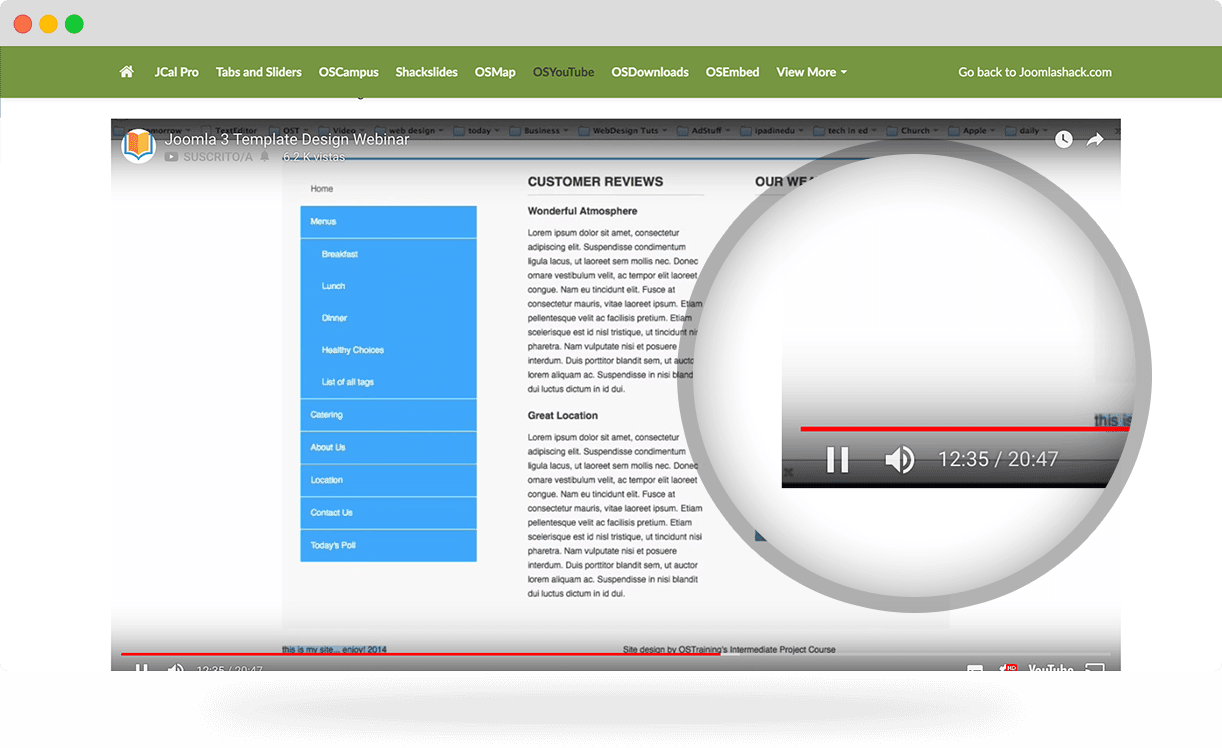Go to the home icon in navbar
This screenshot has height=748, width=1222.
[x=126, y=72]
